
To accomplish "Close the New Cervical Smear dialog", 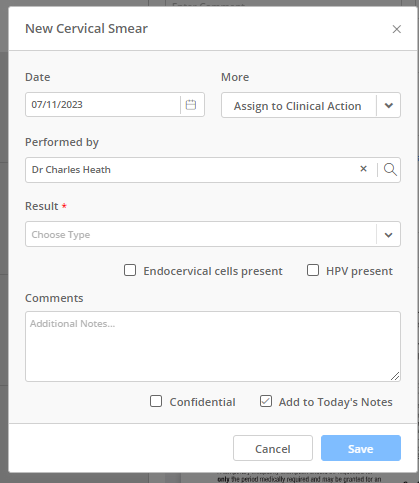I will [397, 29].
